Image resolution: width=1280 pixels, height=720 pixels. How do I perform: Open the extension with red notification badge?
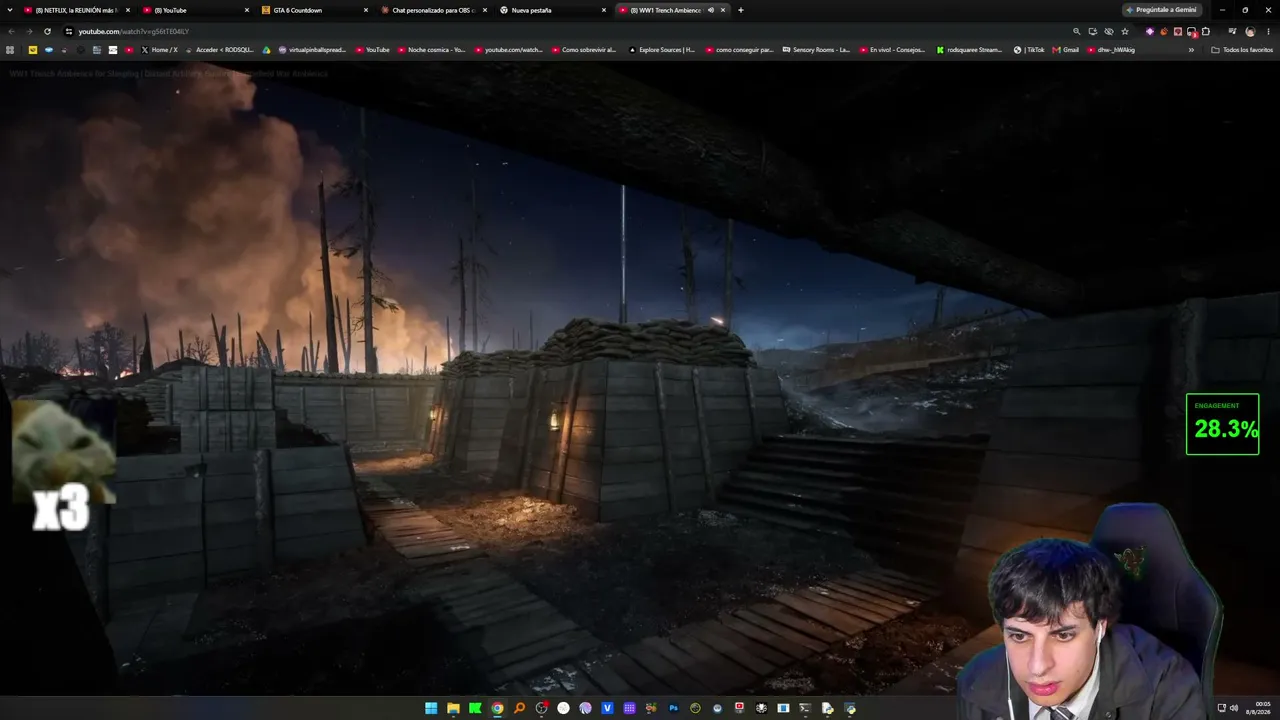pyautogui.click(x=1192, y=31)
